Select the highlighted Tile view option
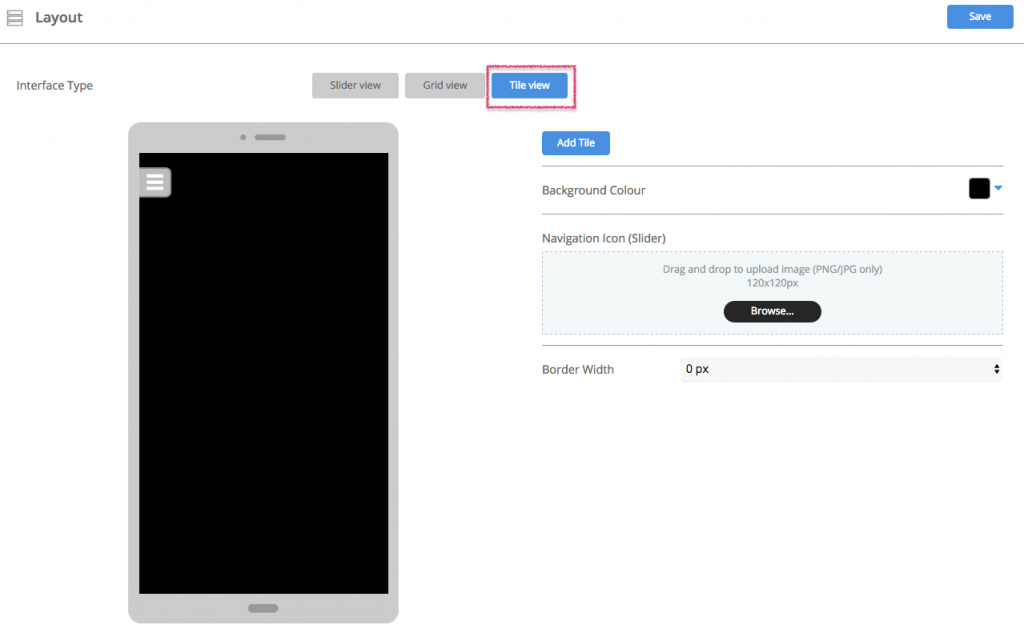The height and width of the screenshot is (637, 1024). click(529, 85)
